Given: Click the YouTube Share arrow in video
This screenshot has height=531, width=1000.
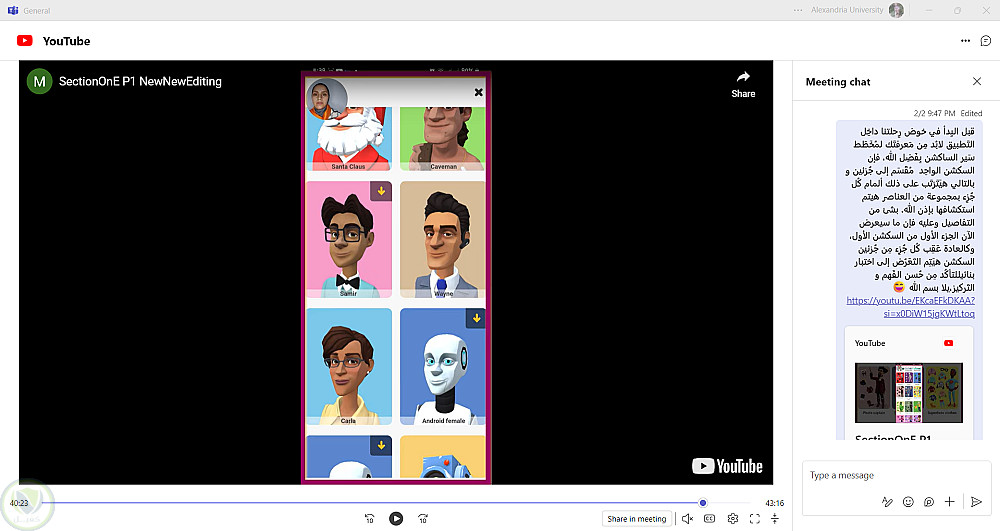Looking at the screenshot, I should coord(743,85).
